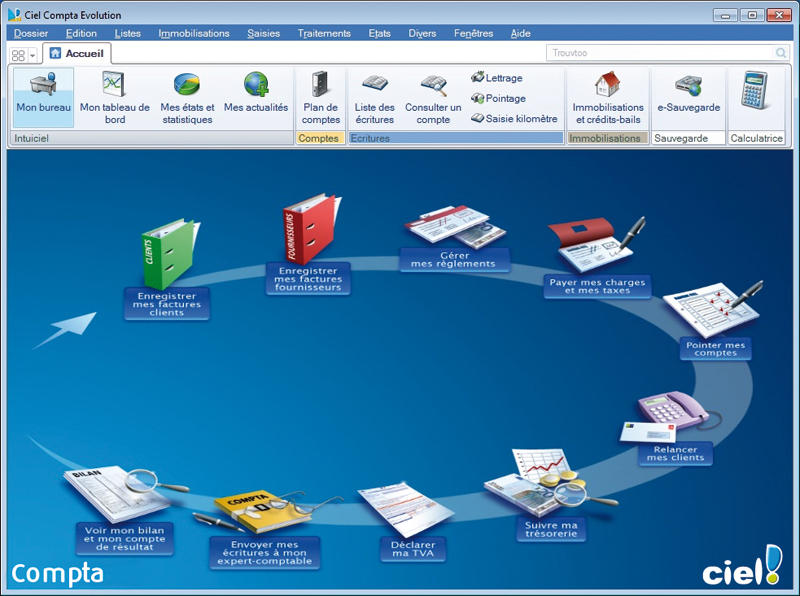Open Immobilisations et crédits-bails

608,97
